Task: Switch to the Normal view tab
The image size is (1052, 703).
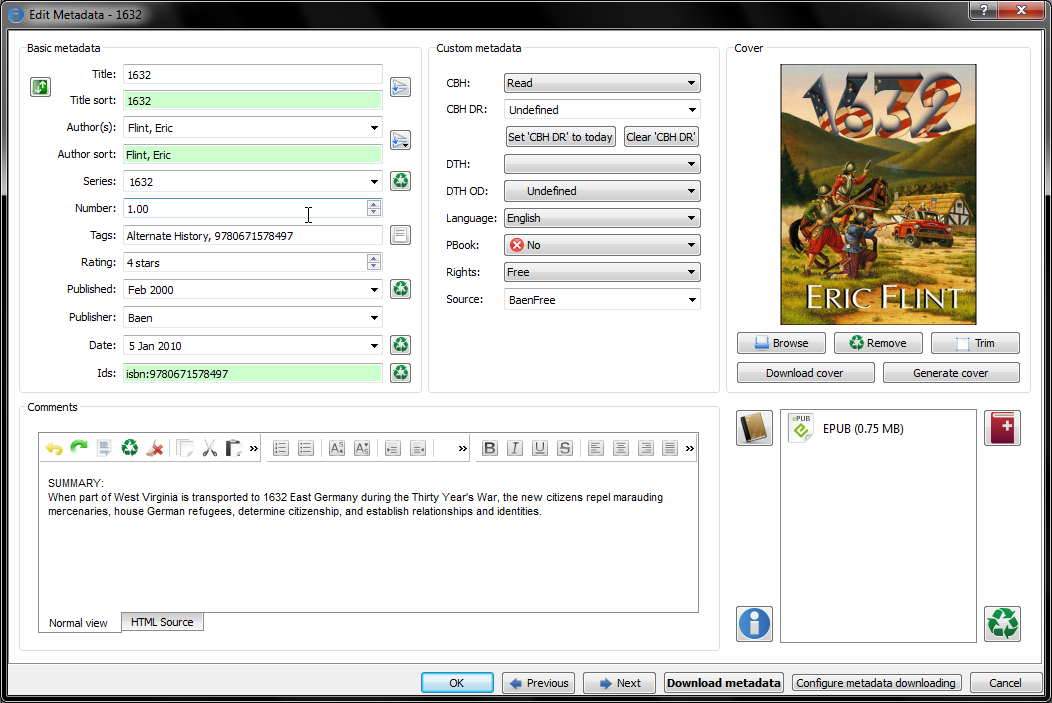Action: point(78,623)
